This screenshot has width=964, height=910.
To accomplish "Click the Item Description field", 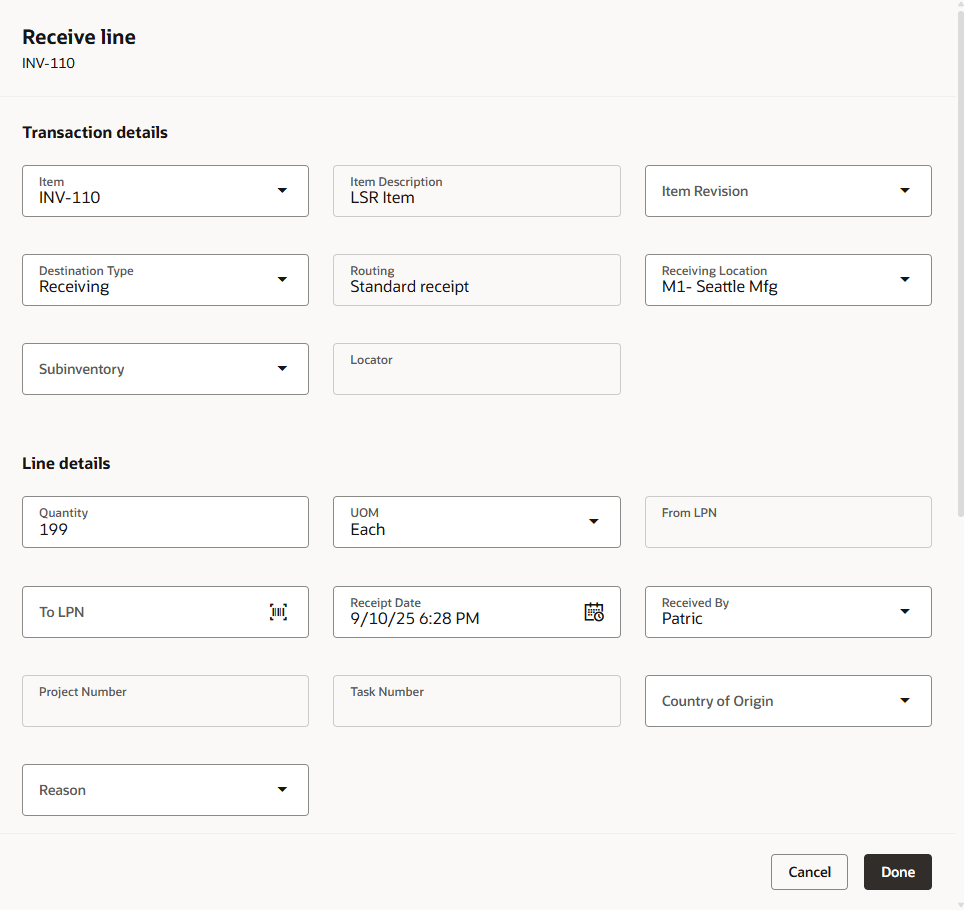I will pos(476,192).
